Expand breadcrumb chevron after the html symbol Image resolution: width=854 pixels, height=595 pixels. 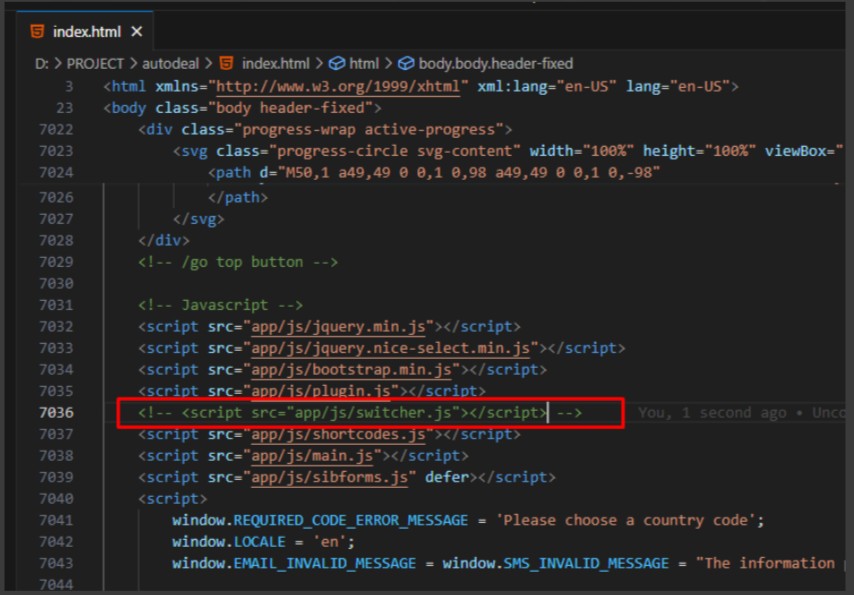pos(388,64)
